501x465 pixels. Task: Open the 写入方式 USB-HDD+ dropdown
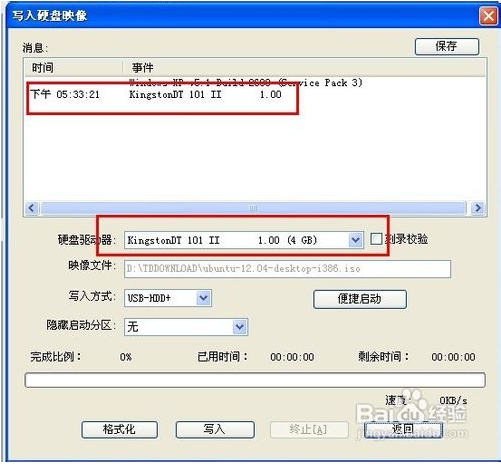click(x=203, y=298)
